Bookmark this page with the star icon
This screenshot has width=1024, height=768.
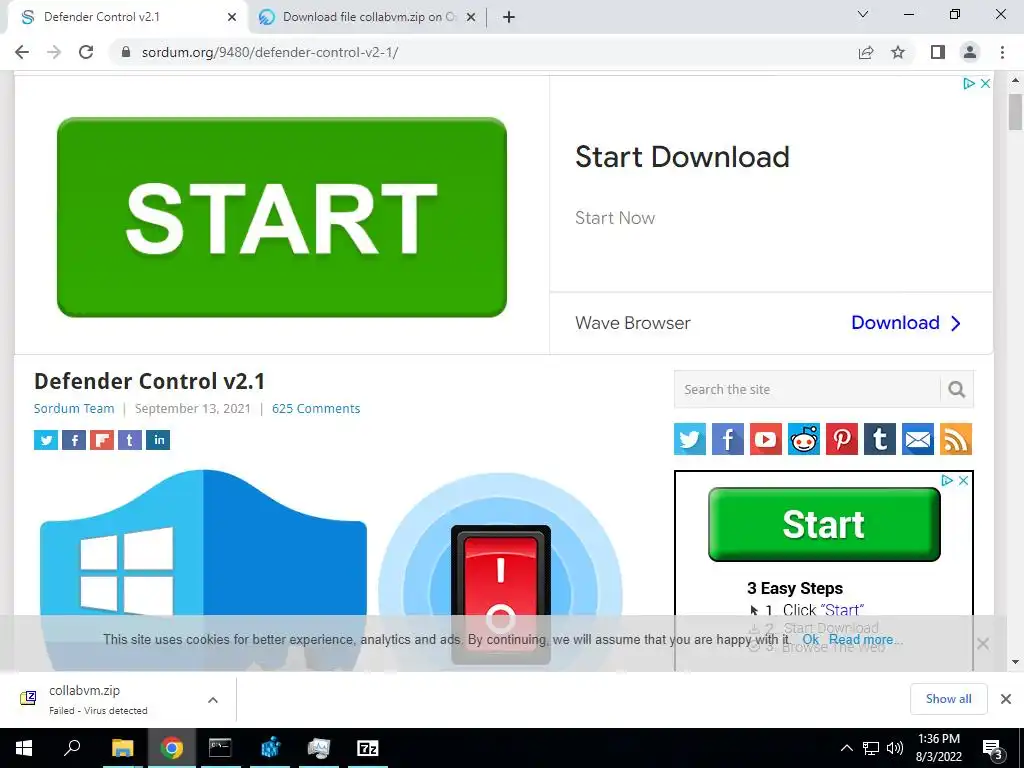pyautogui.click(x=898, y=52)
